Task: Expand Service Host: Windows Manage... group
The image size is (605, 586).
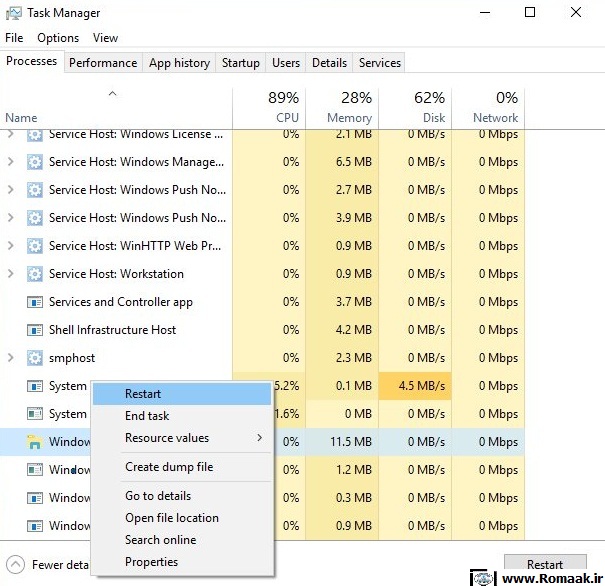Action: [11, 162]
